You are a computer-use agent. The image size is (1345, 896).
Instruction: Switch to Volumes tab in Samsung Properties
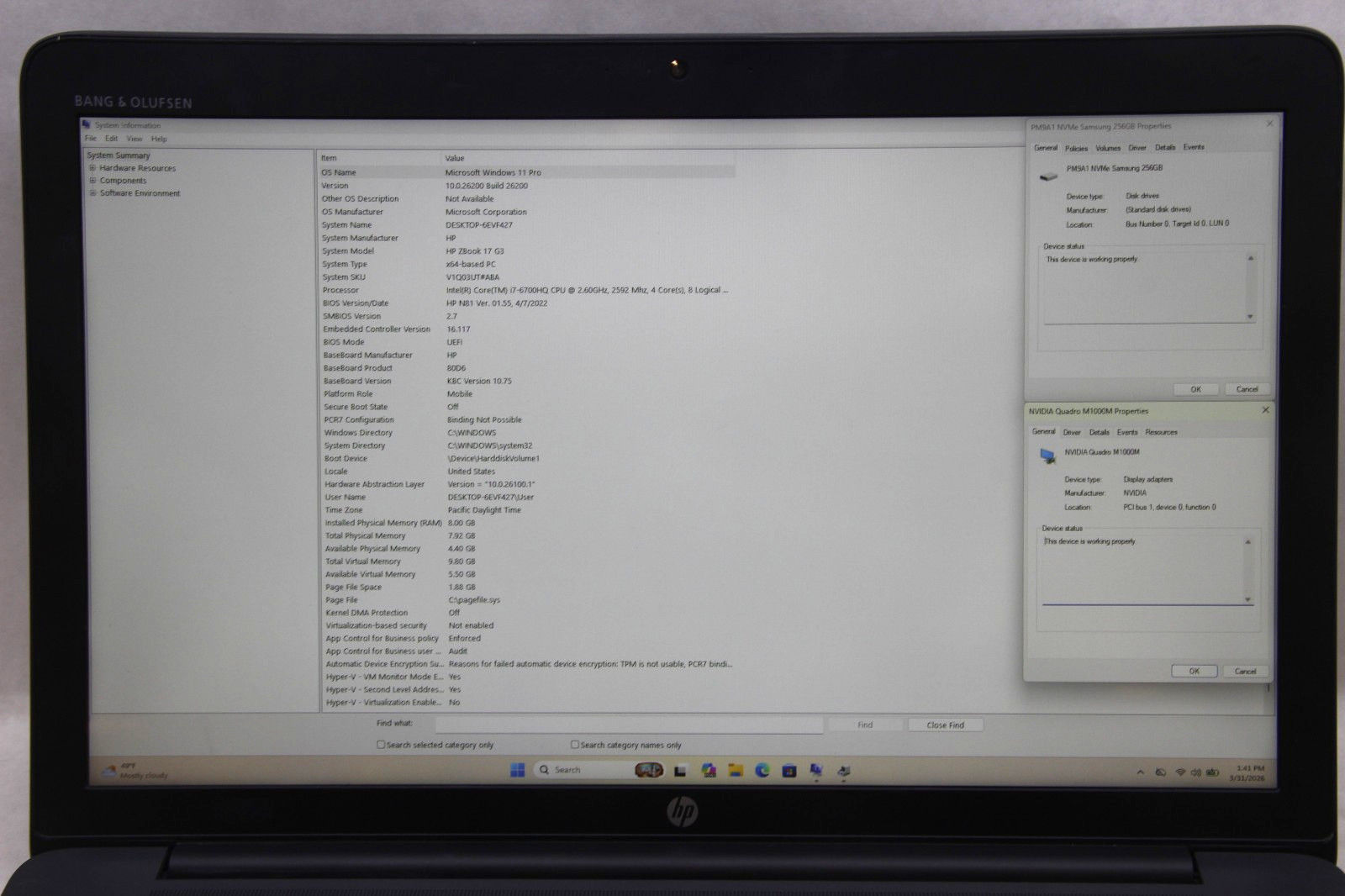tap(1108, 148)
